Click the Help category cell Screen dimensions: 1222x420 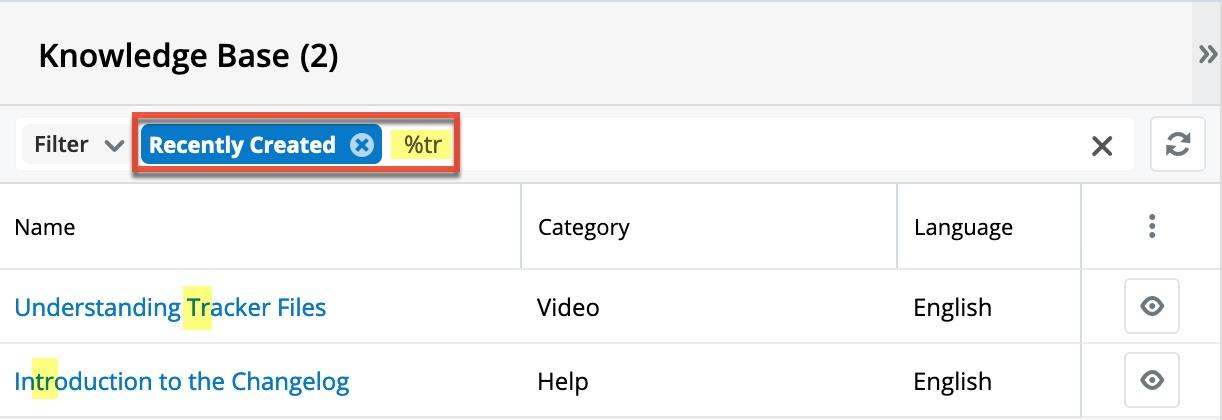(562, 381)
